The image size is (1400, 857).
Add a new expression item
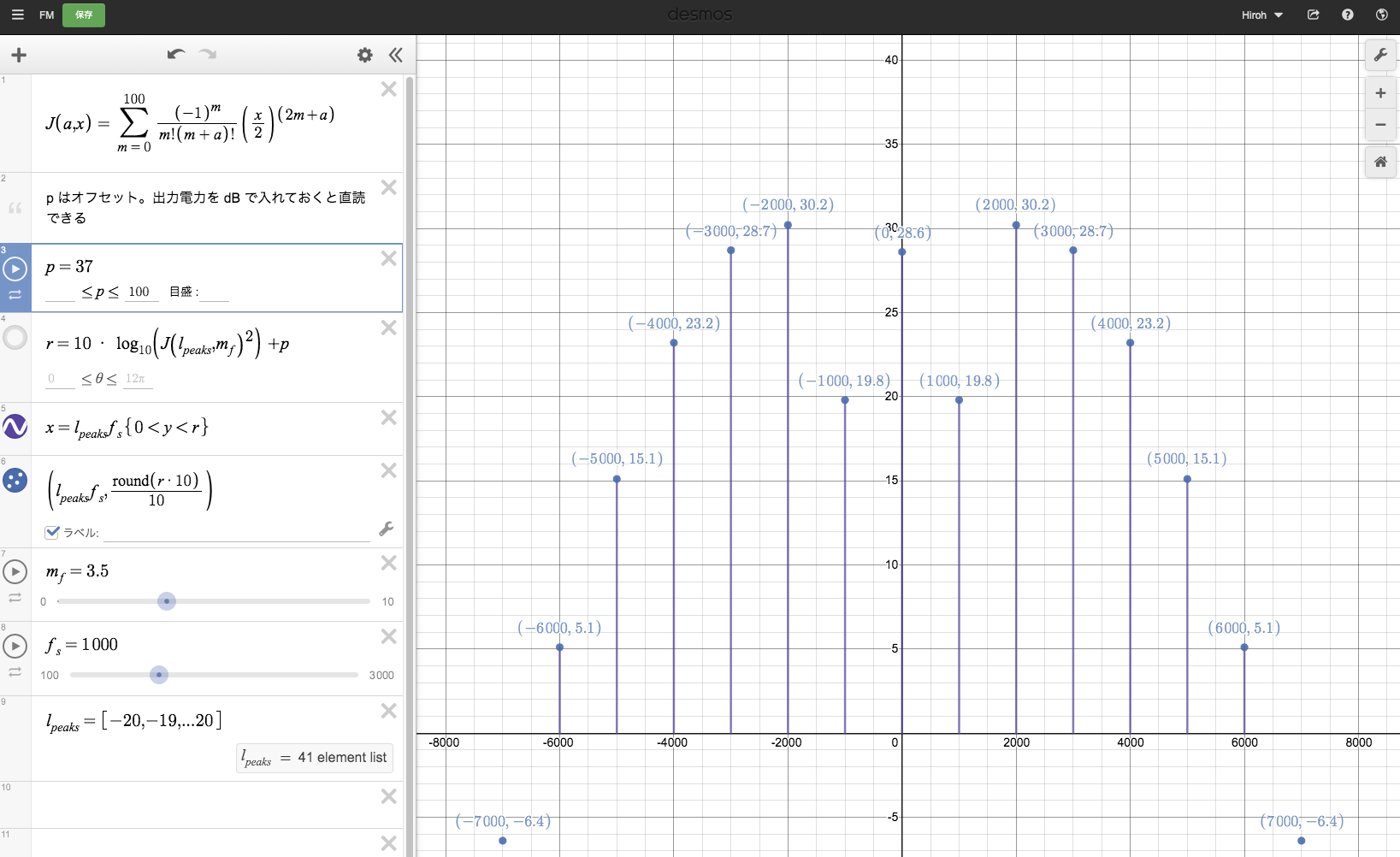click(19, 56)
